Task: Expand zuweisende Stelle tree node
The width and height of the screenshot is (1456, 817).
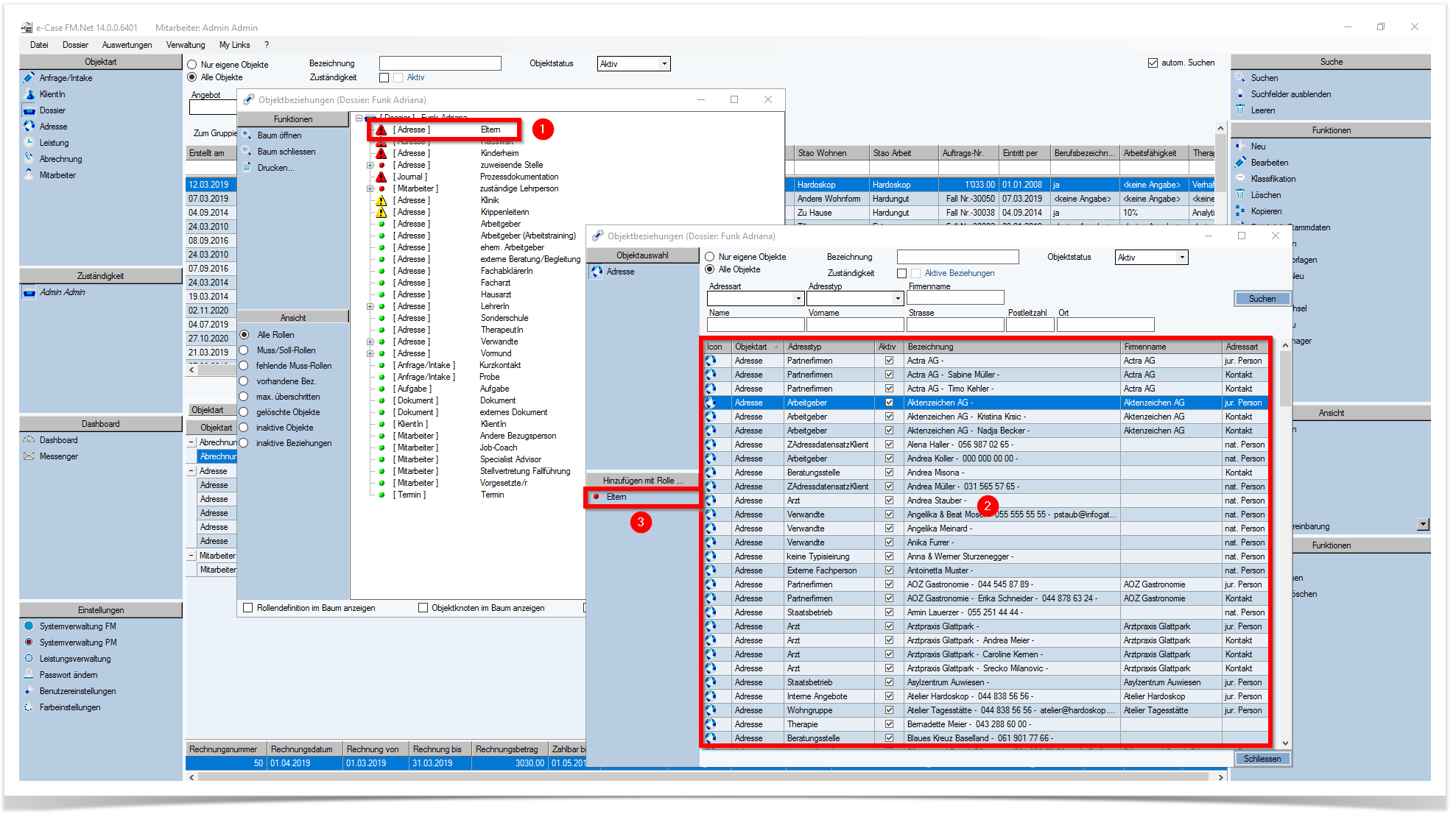Action: [x=370, y=165]
